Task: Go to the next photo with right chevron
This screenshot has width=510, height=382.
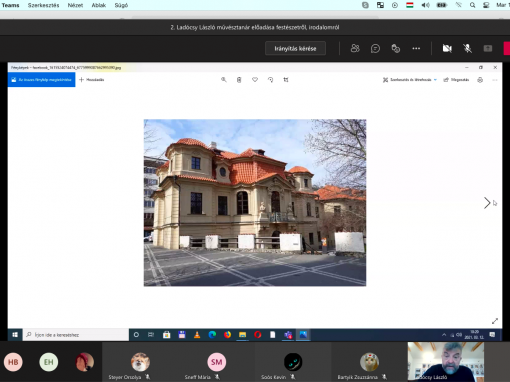Action: (x=487, y=203)
